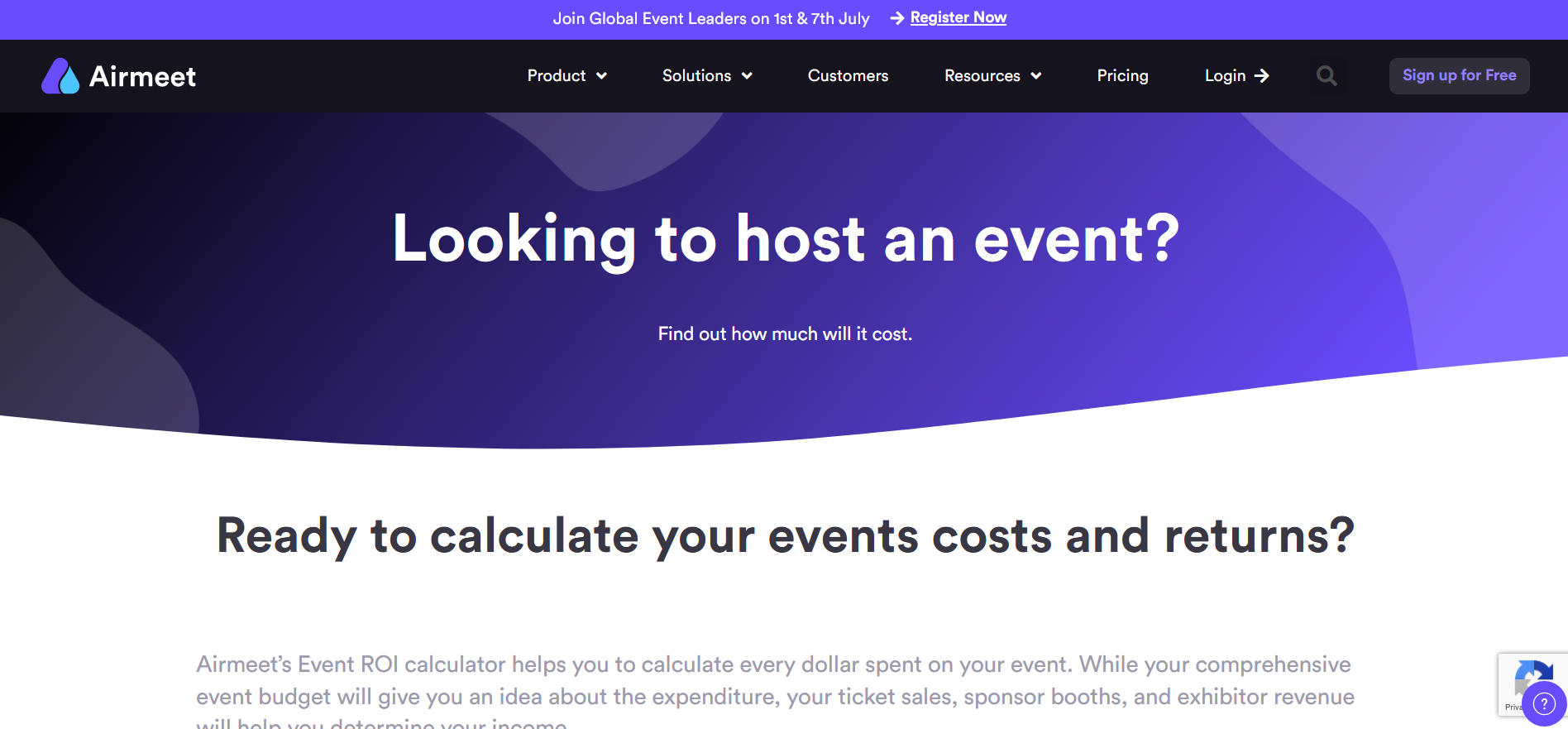This screenshot has width=1568, height=729.
Task: Click the arrow icon before Register Now
Action: click(x=896, y=17)
